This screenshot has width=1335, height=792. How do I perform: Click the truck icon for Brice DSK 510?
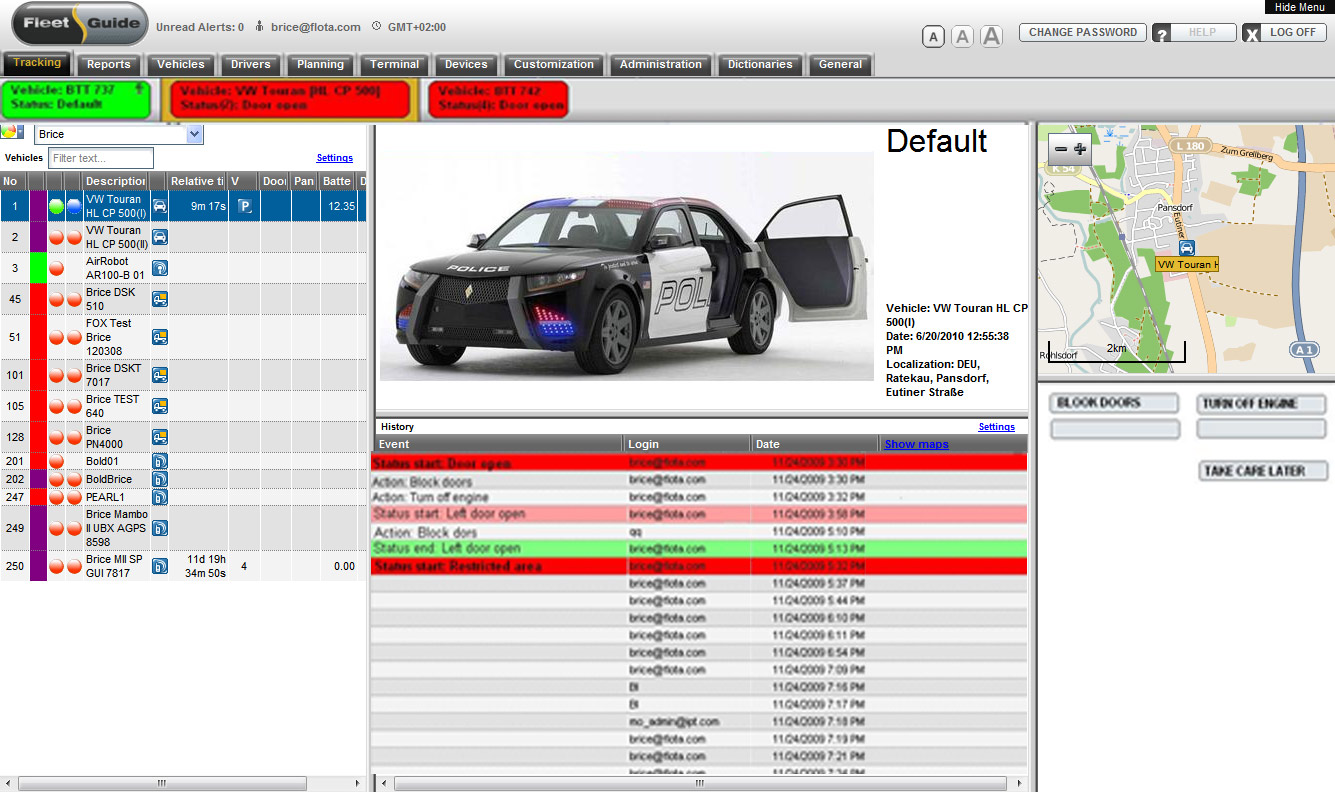coord(159,299)
